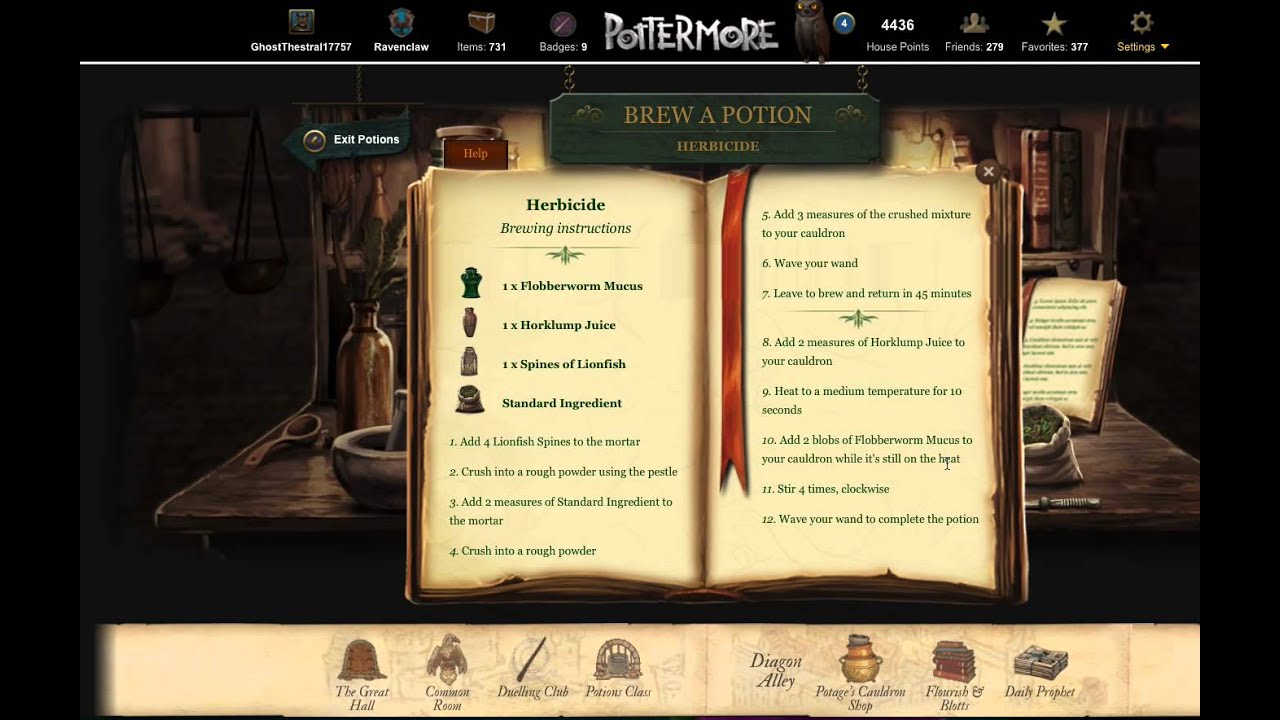Viewport: 1280px width, 720px height.
Task: Open the notification count badge showing 4
Action: click(843, 23)
